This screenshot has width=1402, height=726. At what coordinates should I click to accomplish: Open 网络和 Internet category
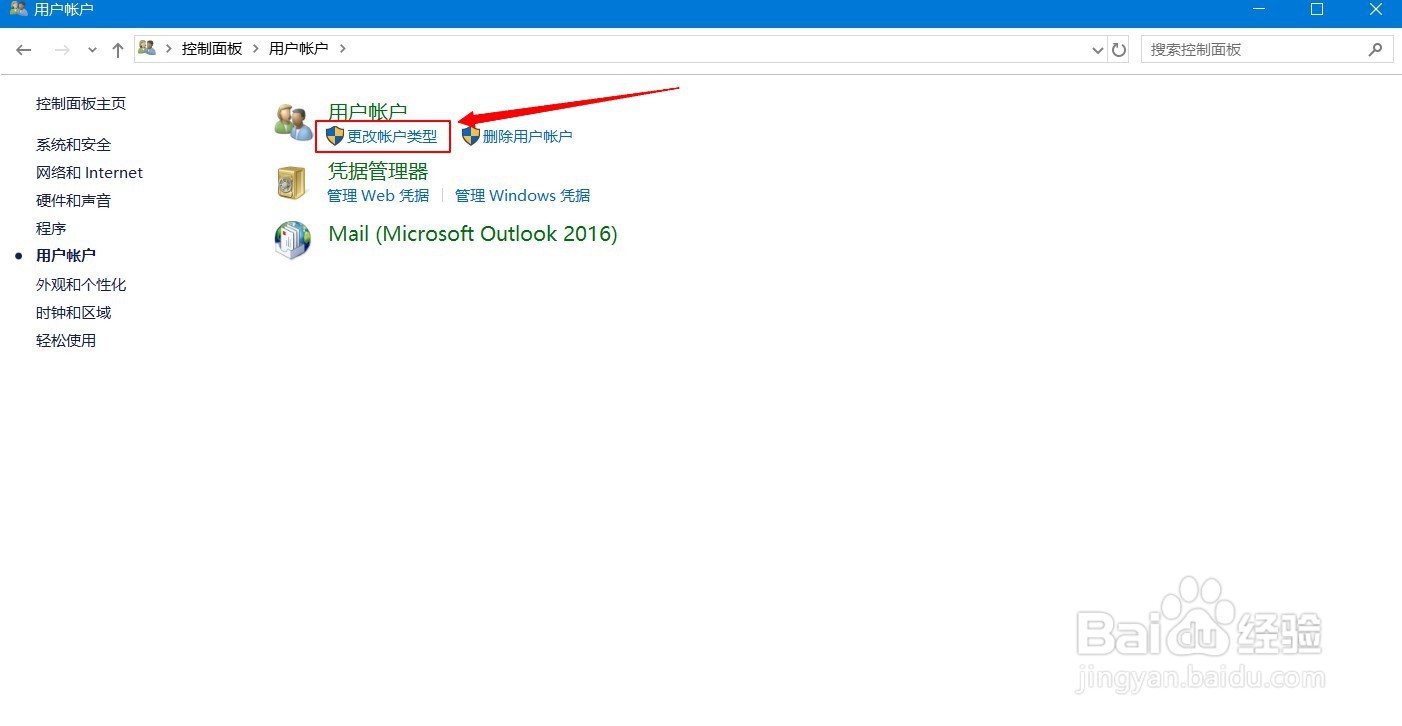point(89,173)
